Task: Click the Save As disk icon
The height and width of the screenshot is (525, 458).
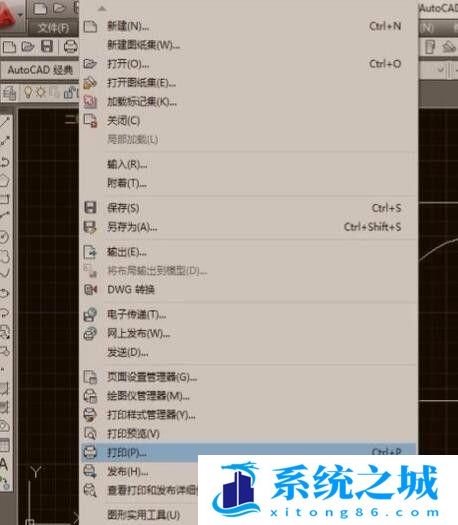Action: point(90,227)
